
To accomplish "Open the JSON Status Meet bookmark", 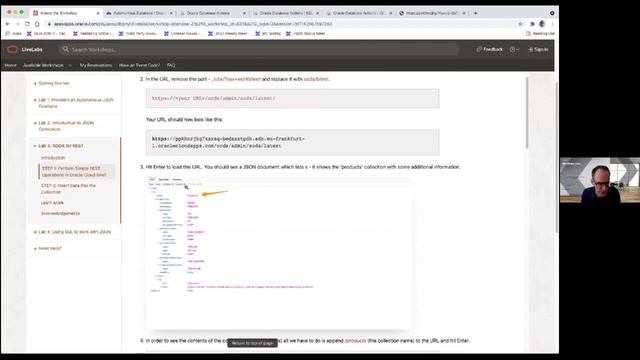I will [305, 33].
